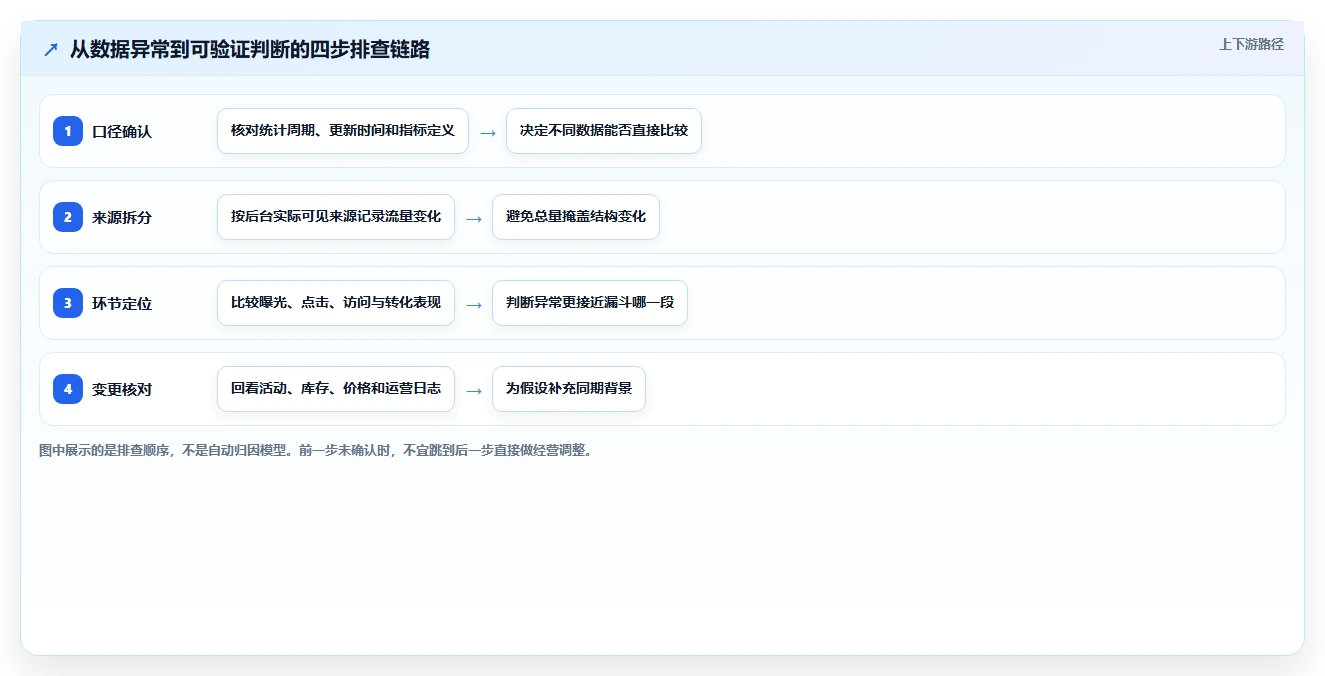Click the 回看活动、库存、价格和运营日志 box
Viewport: 1325px width, 676px height.
coord(336,389)
